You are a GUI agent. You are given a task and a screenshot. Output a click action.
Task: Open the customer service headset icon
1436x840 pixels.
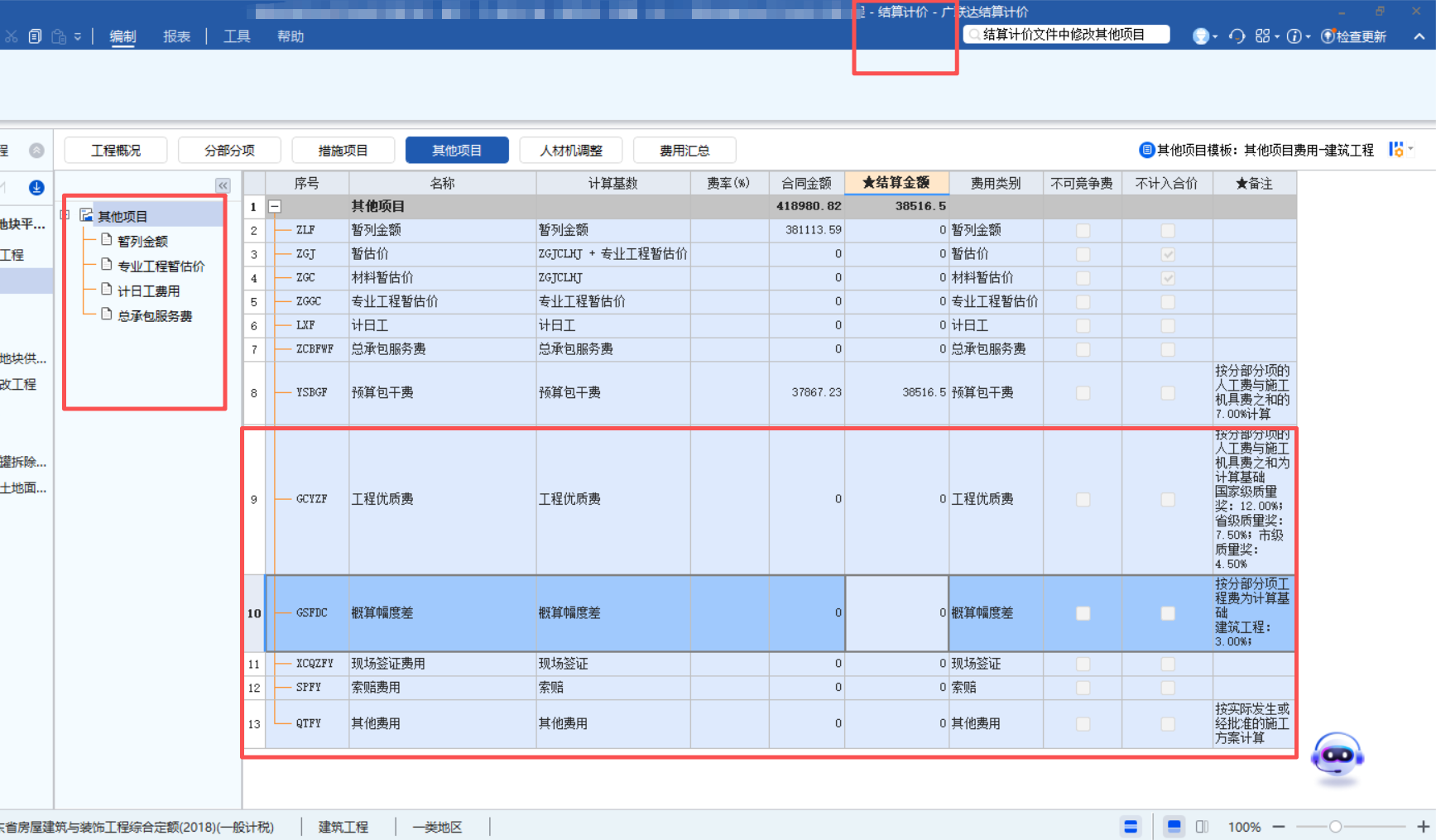[1237, 36]
